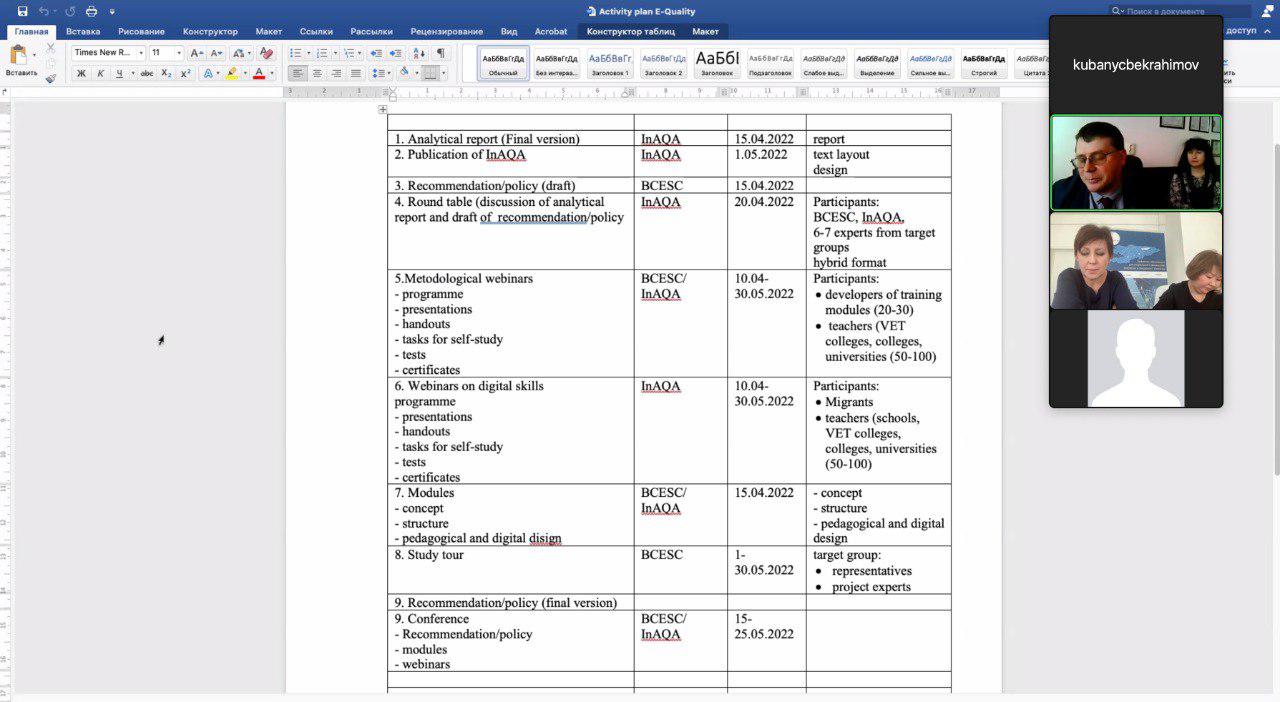
Task: Toggle Italic (К) formatting
Action: click(101, 73)
